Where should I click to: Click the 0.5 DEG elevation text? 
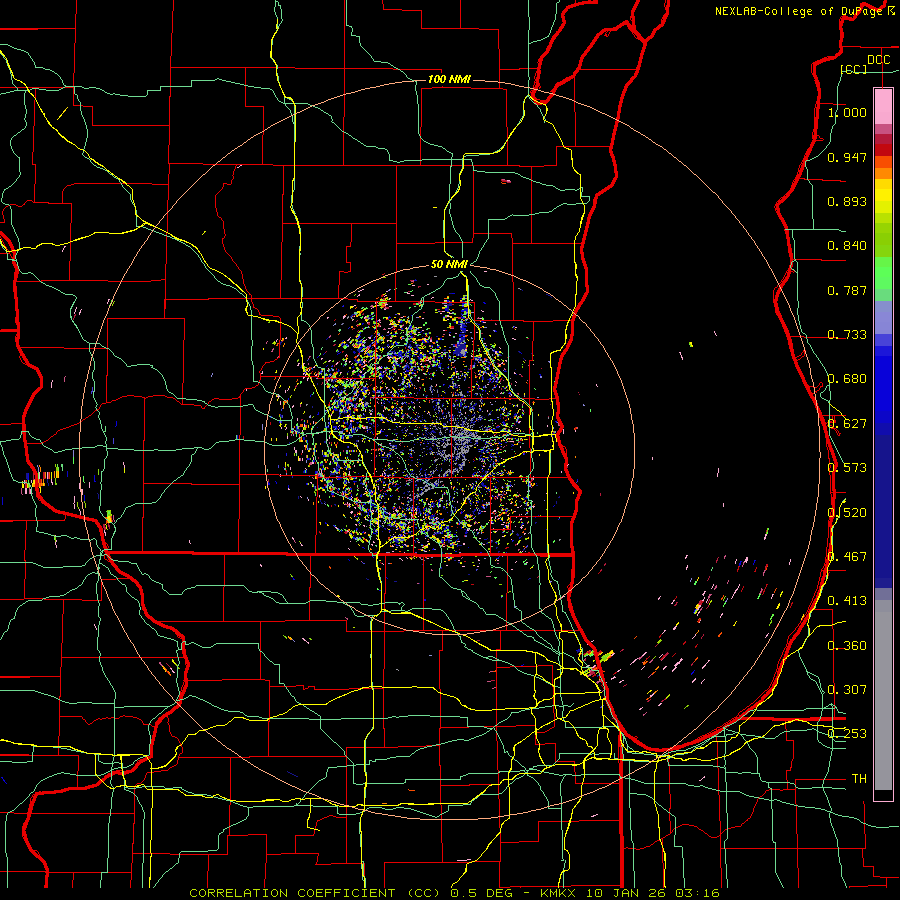click(x=483, y=893)
